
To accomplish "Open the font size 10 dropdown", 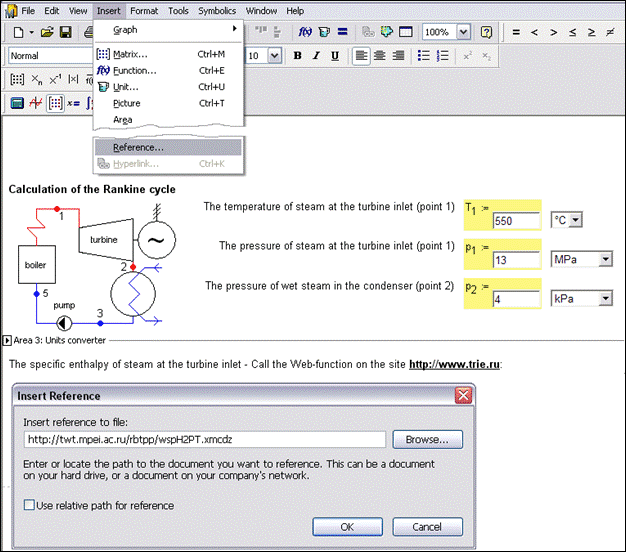I will pyautogui.click(x=275, y=55).
